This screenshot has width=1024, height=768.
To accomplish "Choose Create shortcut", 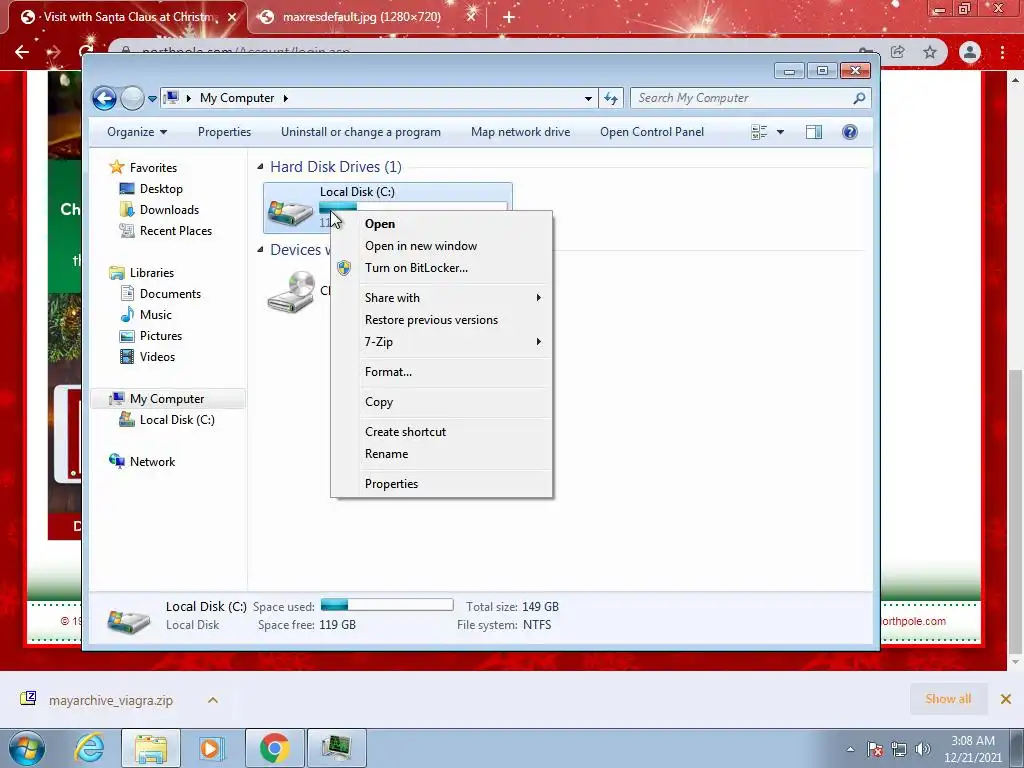I will (x=405, y=432).
